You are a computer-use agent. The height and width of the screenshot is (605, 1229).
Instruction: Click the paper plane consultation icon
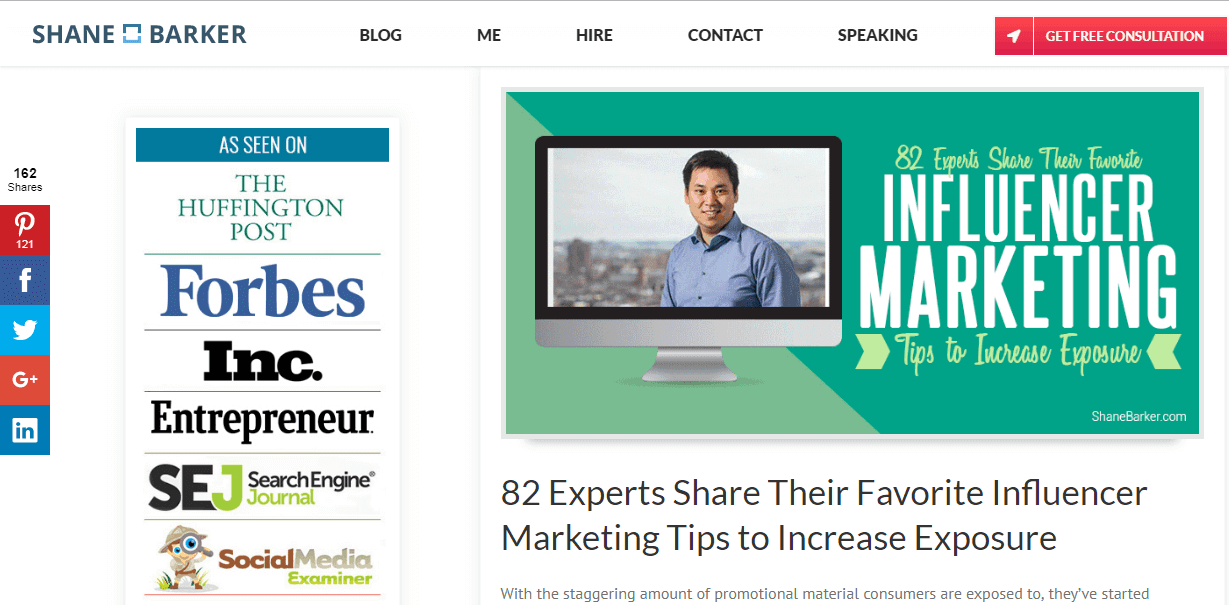point(1014,36)
